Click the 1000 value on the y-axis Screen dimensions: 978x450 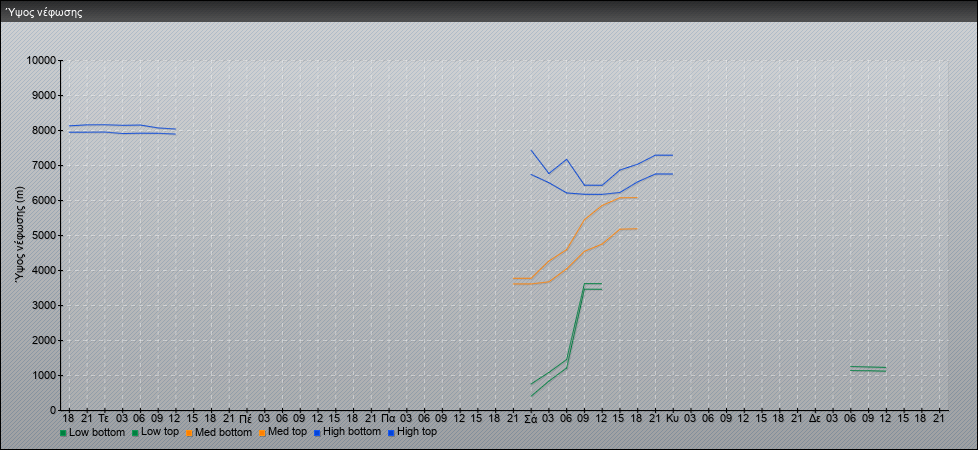[44, 375]
